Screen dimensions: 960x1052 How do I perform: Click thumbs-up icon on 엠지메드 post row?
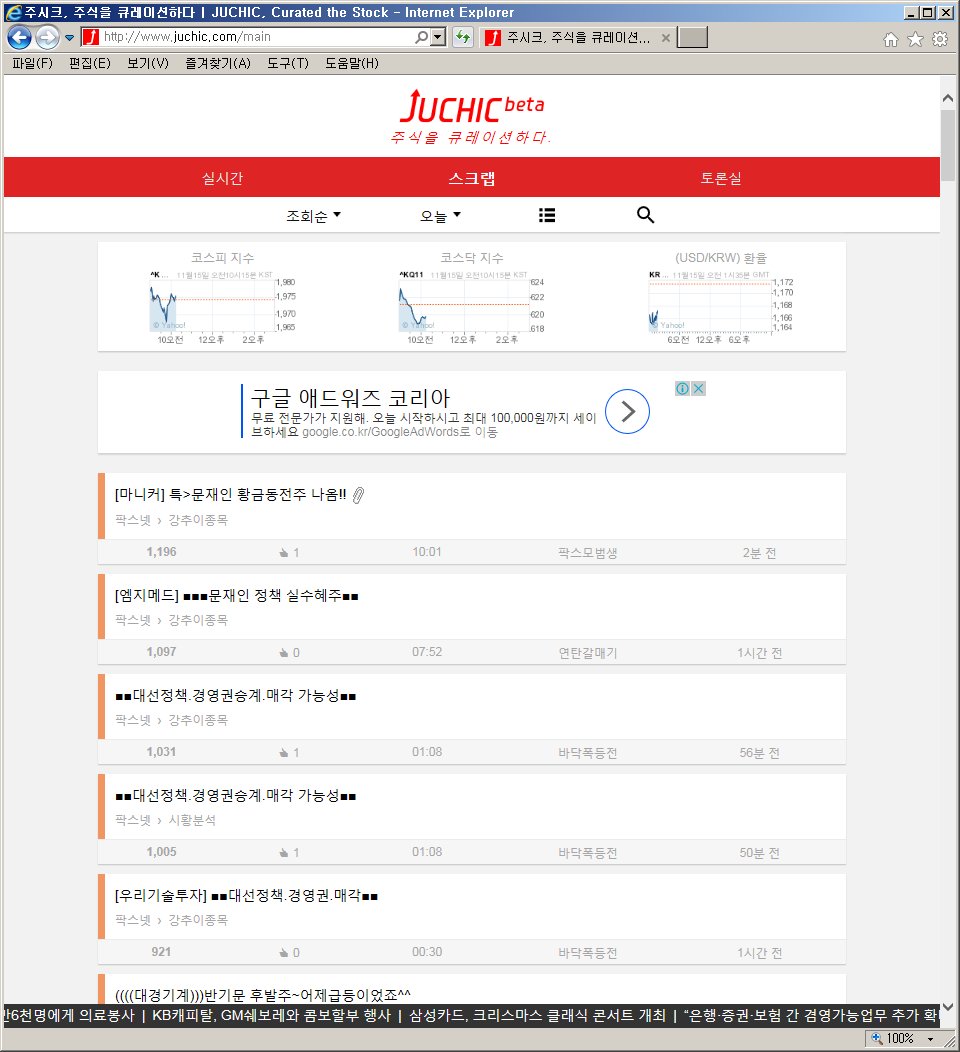click(x=284, y=653)
